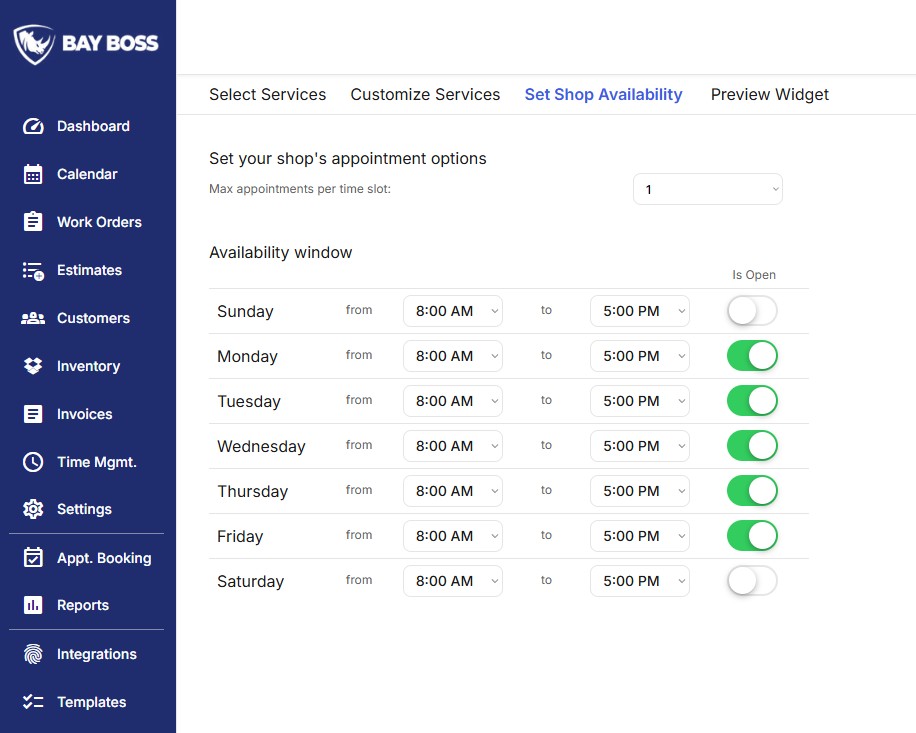The width and height of the screenshot is (916, 733).
Task: Switch to the Preview Widget tab
Action: tap(769, 94)
